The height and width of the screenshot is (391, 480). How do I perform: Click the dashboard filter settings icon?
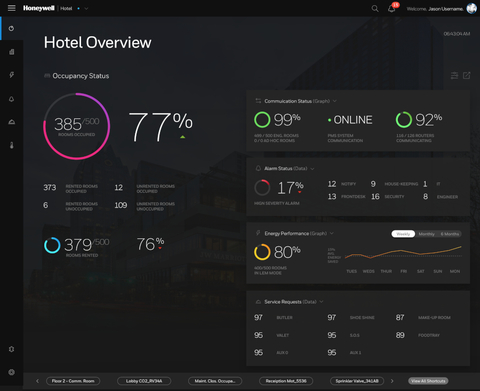(x=454, y=76)
